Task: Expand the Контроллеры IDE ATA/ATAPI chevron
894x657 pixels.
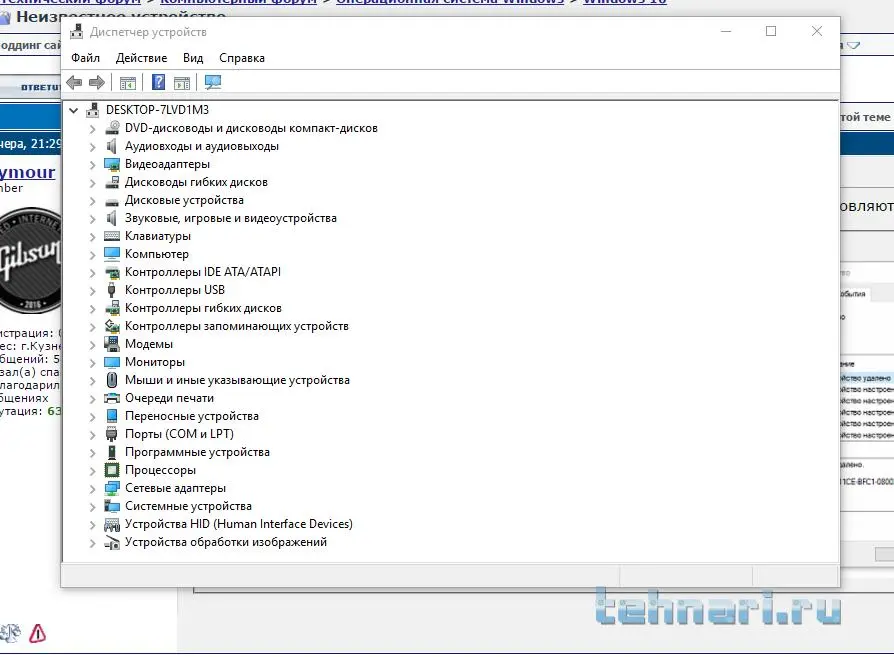Action: 92,273
